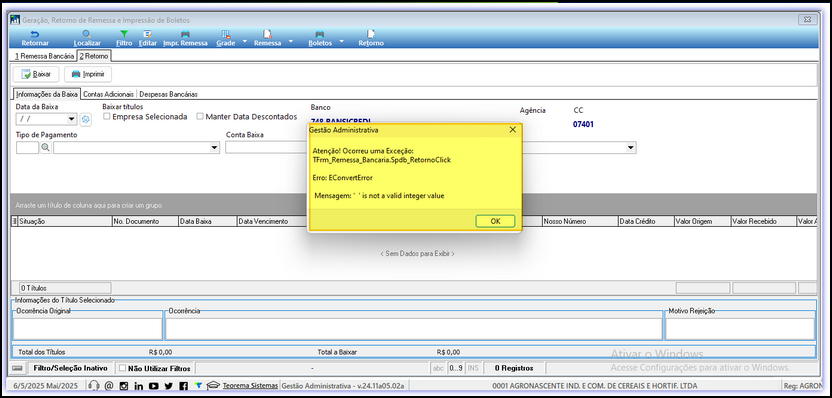Enable the Empresa Selecionada checkbox

[107, 116]
